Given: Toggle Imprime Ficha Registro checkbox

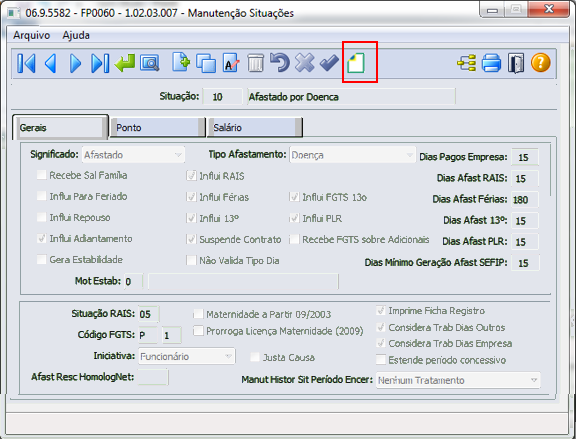Looking at the screenshot, I should 381,311.
